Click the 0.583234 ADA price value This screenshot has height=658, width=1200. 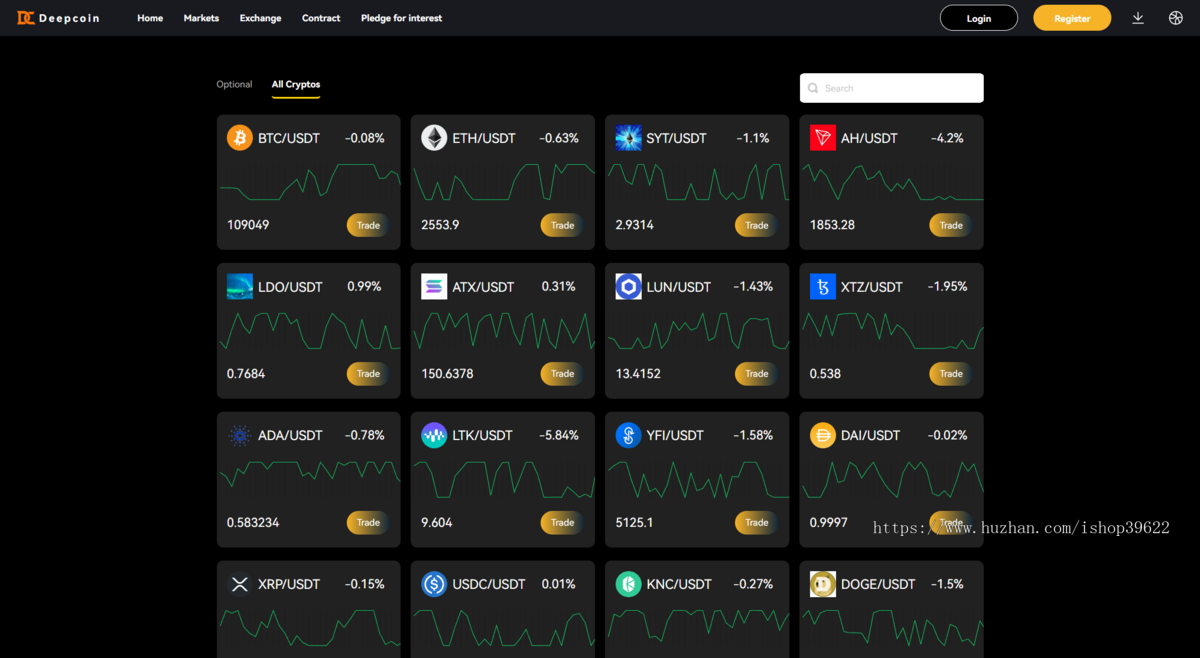pos(253,522)
